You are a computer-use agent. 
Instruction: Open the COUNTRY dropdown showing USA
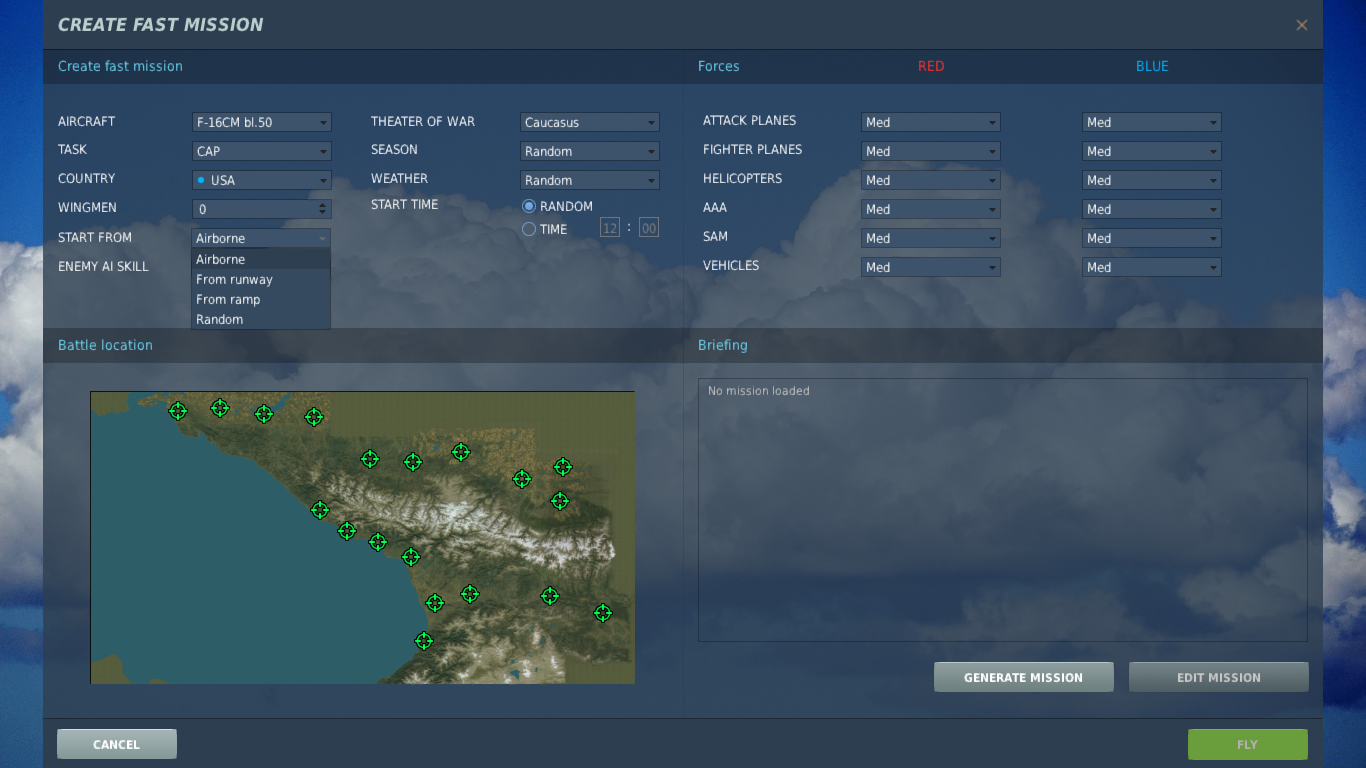(261, 180)
